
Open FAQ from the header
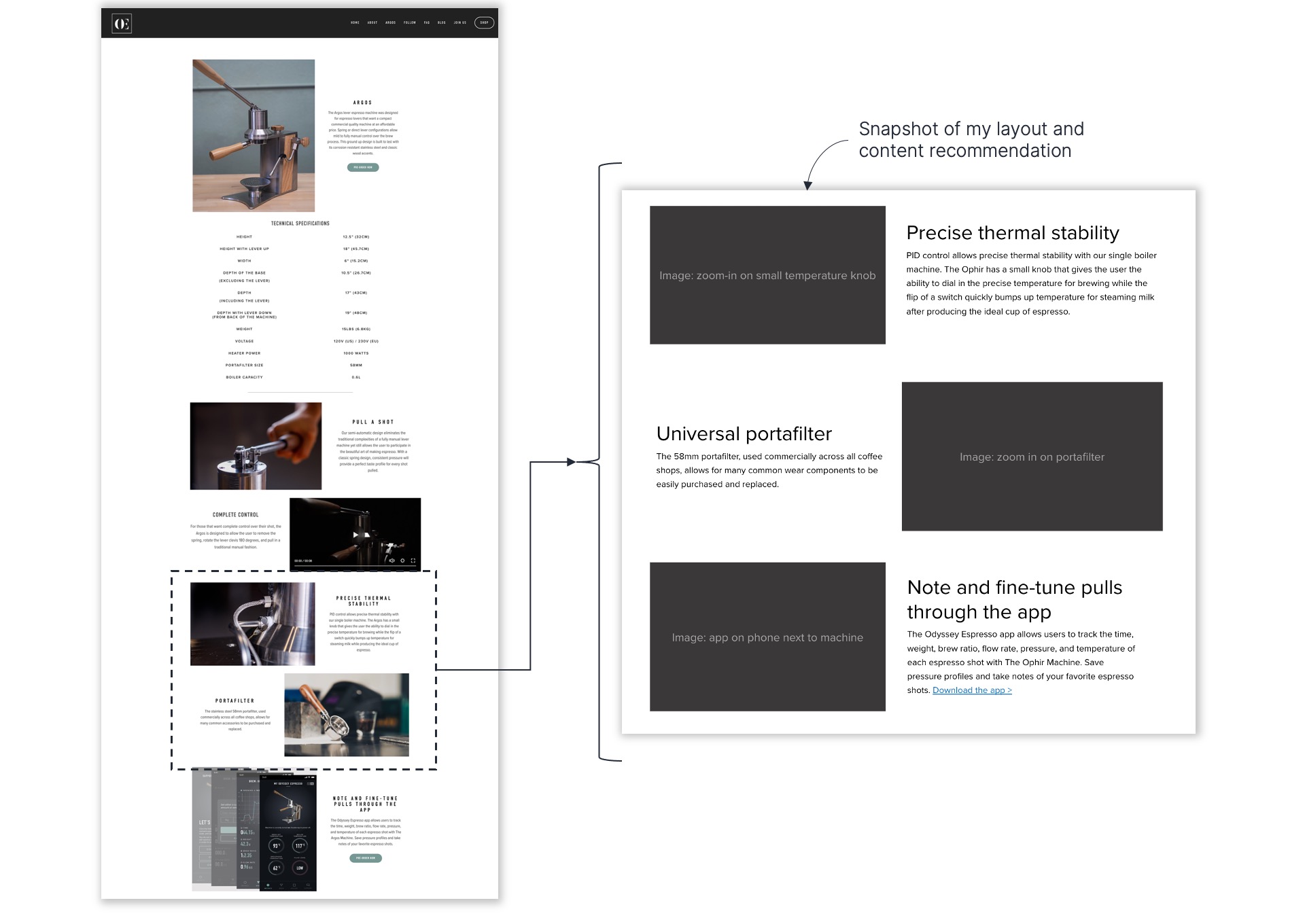pos(427,22)
